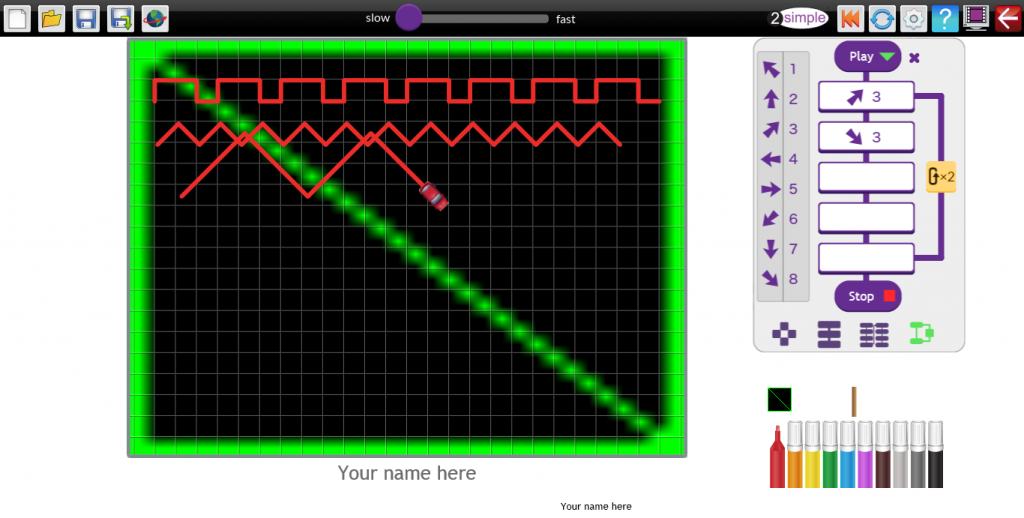The height and width of the screenshot is (518, 1024).
Task: Click the 'slow' speed label
Action: point(377,18)
